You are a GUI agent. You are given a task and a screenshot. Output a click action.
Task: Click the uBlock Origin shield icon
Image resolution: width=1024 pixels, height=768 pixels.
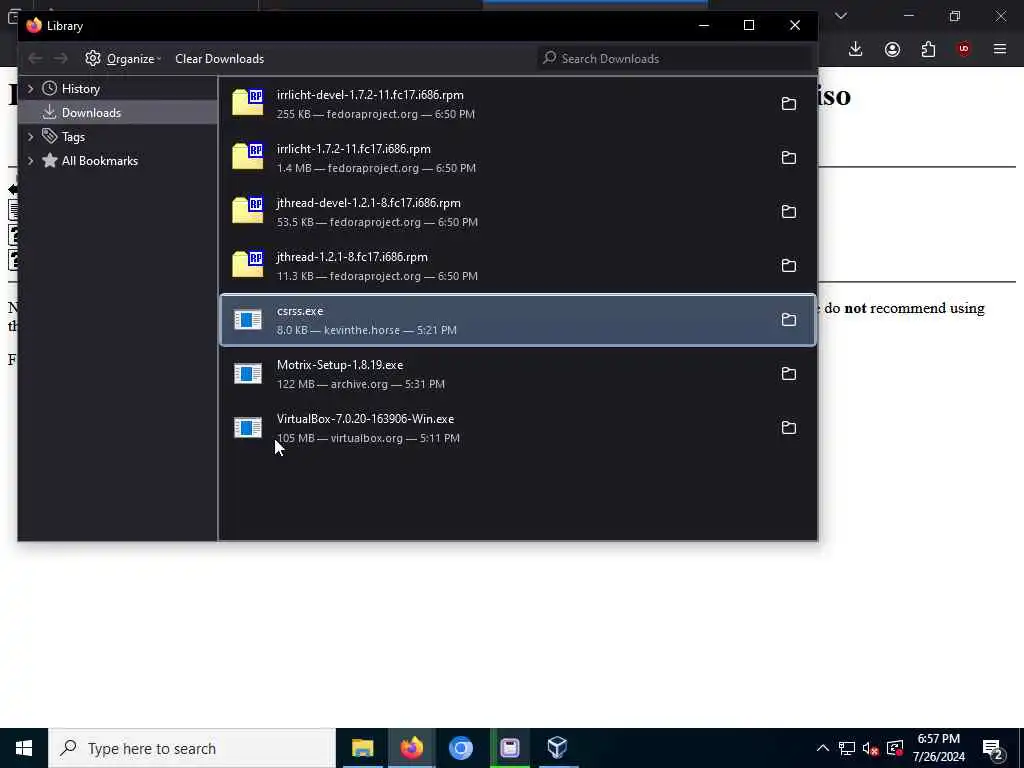pos(964,49)
